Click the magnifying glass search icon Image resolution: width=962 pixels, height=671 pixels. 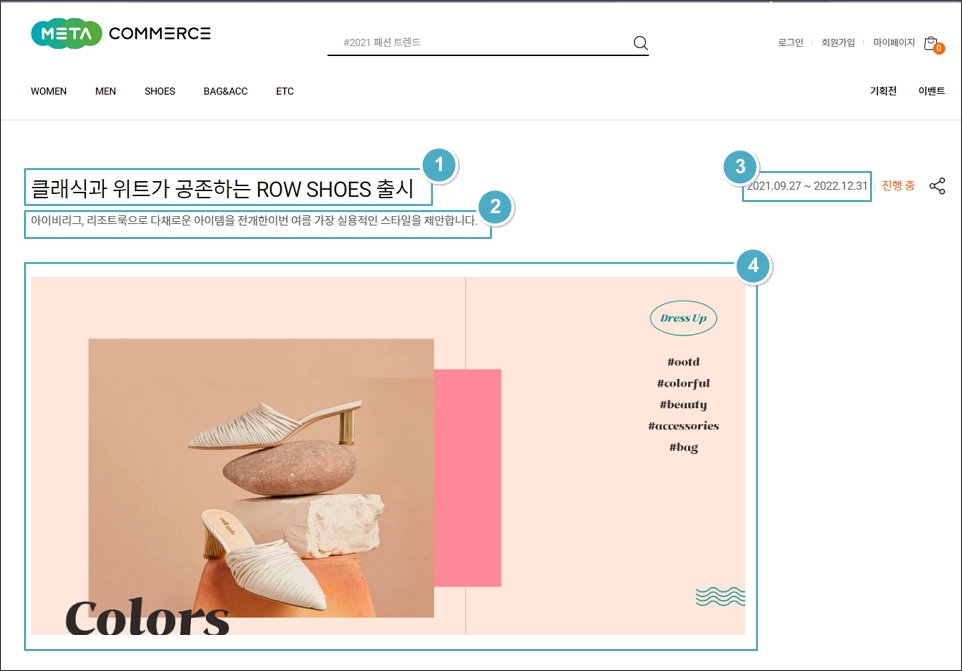coord(640,43)
